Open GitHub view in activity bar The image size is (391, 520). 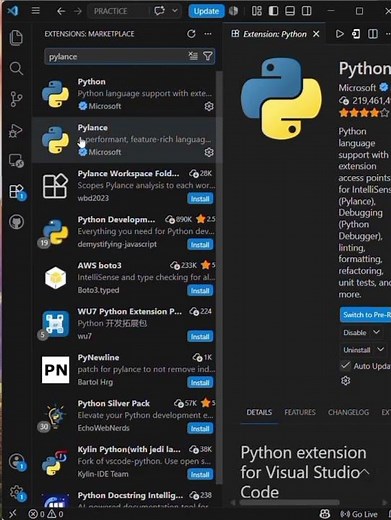point(16,222)
